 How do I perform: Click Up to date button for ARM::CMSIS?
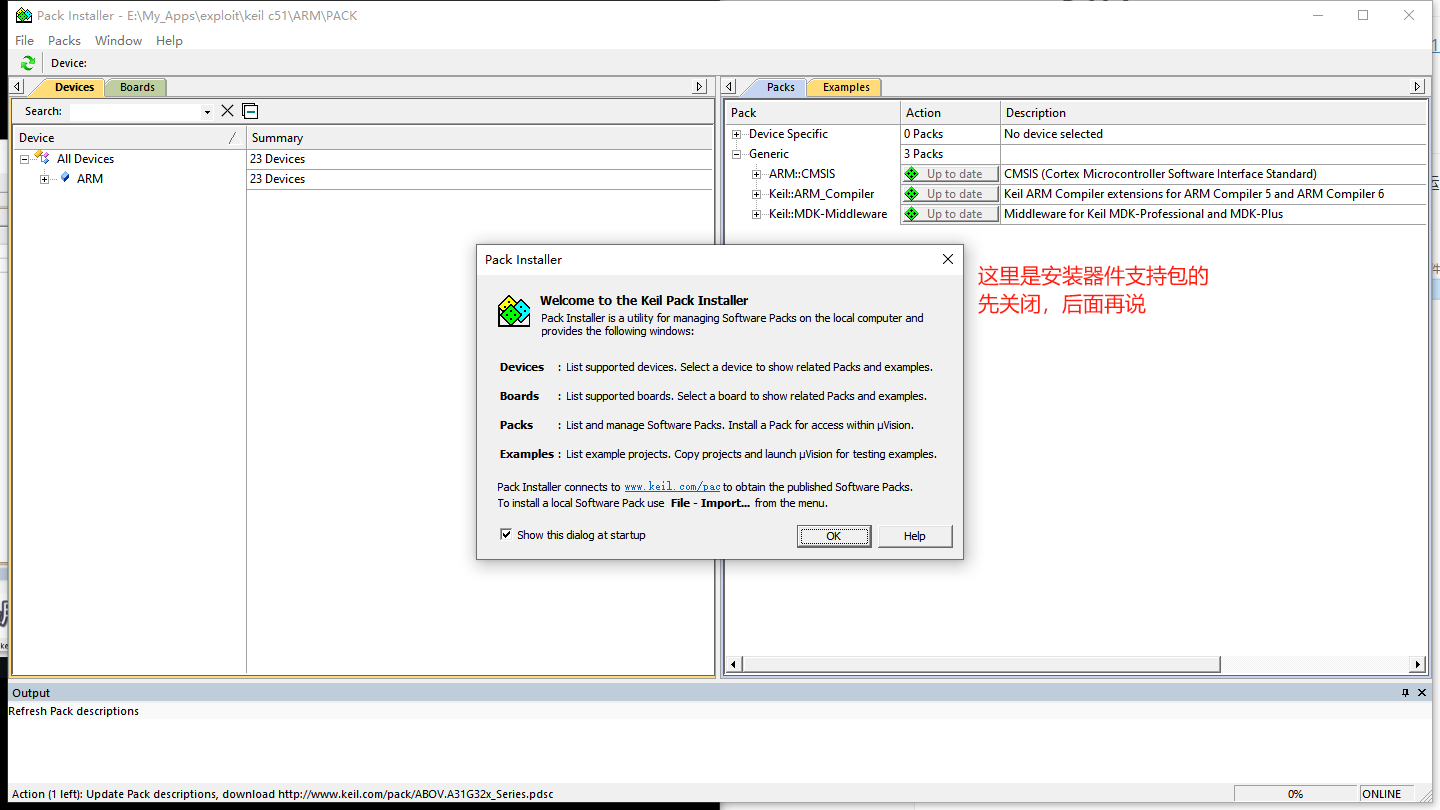click(x=950, y=174)
